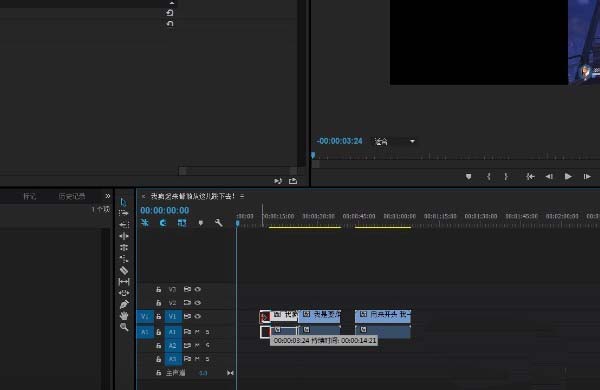600x390 pixels.
Task: Toggle sync lock for track A3
Action: (187, 359)
